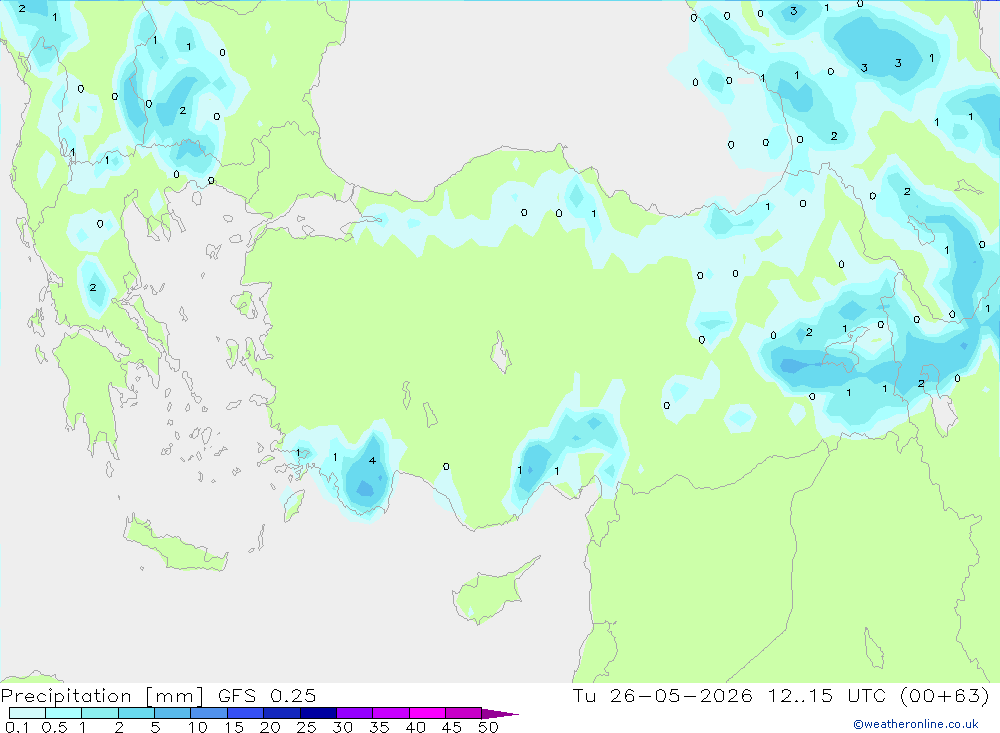Click the 10–15 mm legend swatch
Viewport: 1000px width, 733px height.
209,713
